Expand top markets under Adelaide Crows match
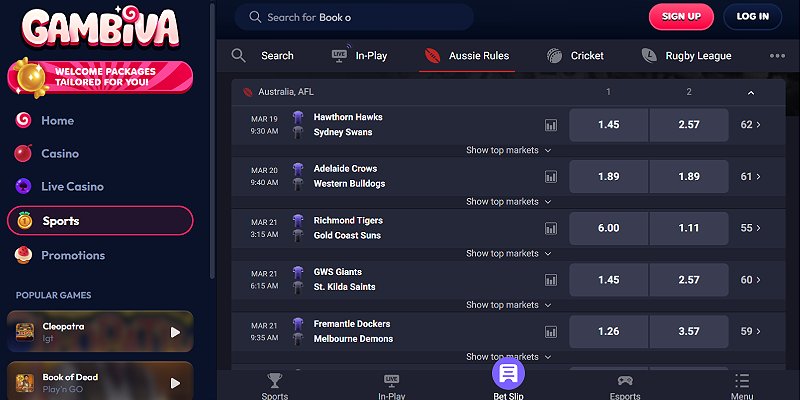Image resolution: width=800 pixels, height=400 pixels. (509, 202)
